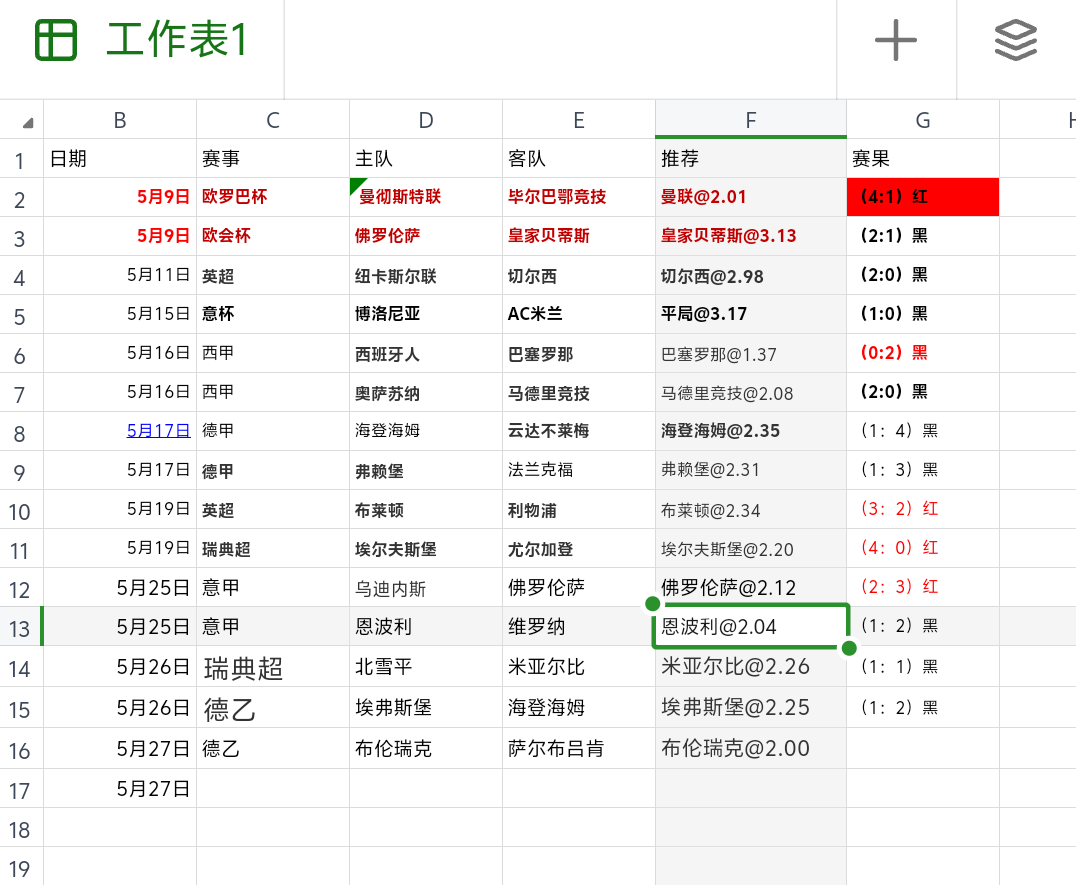The width and height of the screenshot is (1076, 885).
Task: Select the cell containing 曼联@2.01
Action: tap(751, 197)
